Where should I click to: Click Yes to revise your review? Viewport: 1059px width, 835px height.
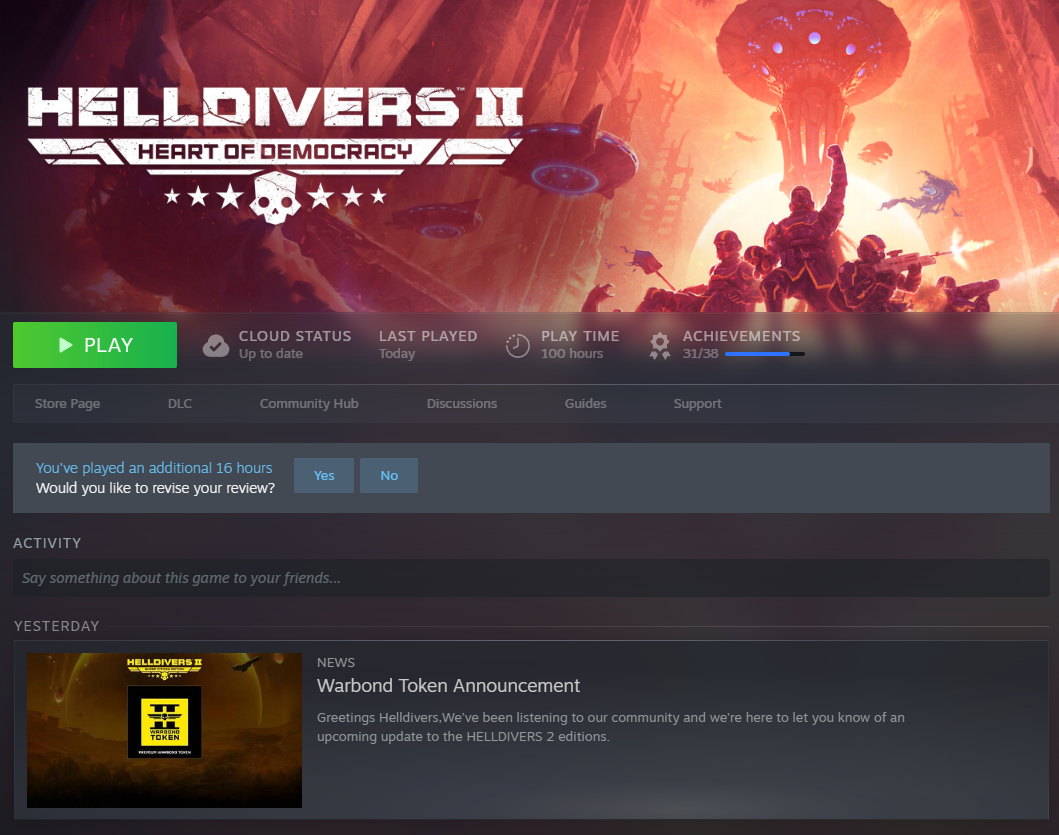point(324,476)
